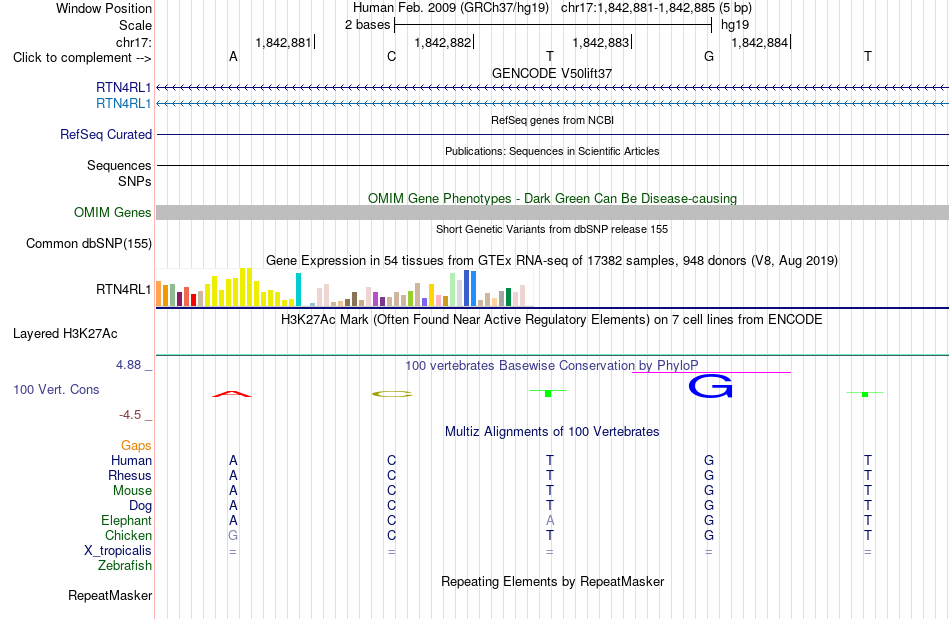The width and height of the screenshot is (950, 619).
Task: Click the Chicken G mismatch base
Action: [233, 535]
